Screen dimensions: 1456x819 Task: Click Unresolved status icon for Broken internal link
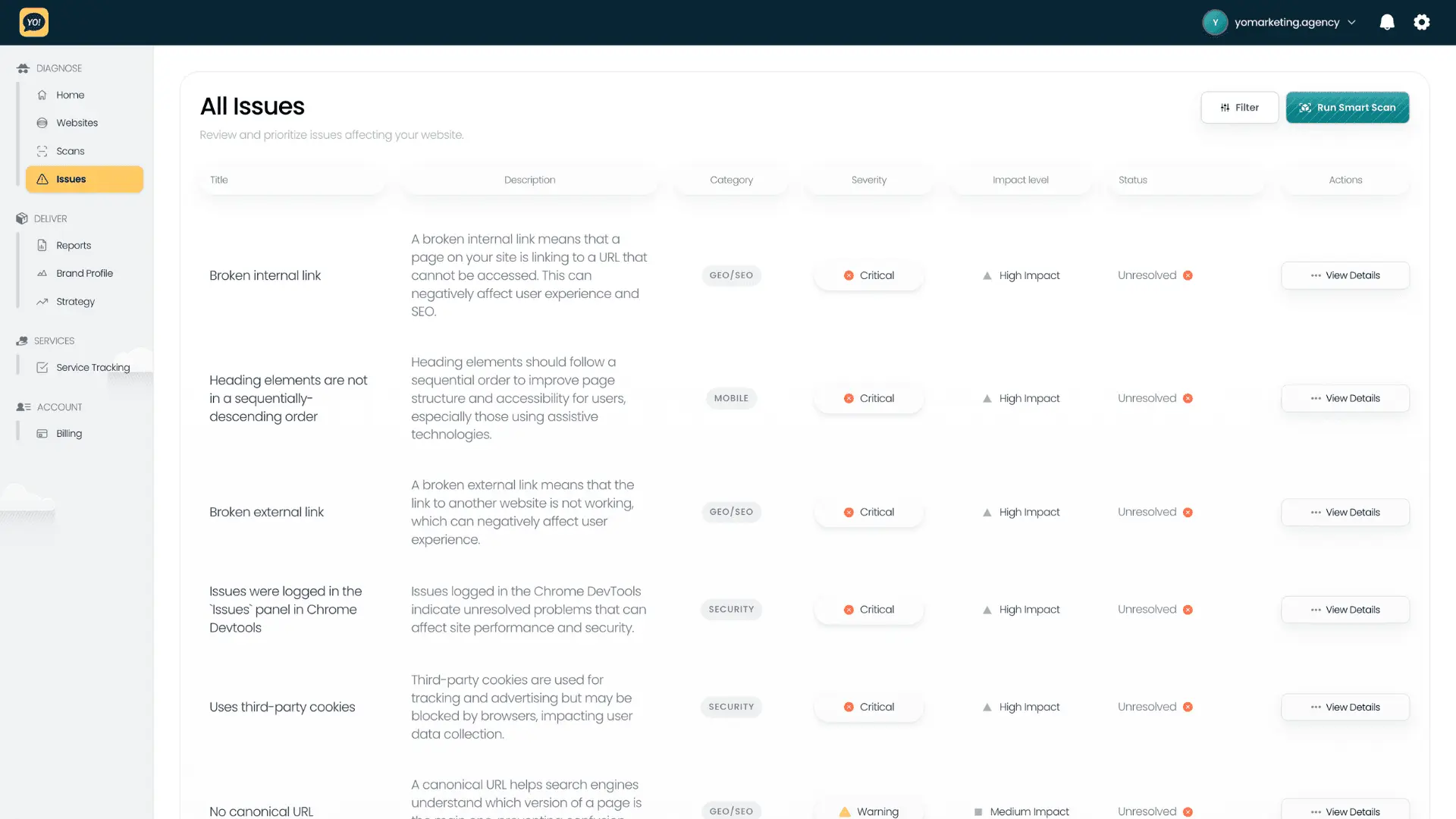tap(1188, 275)
